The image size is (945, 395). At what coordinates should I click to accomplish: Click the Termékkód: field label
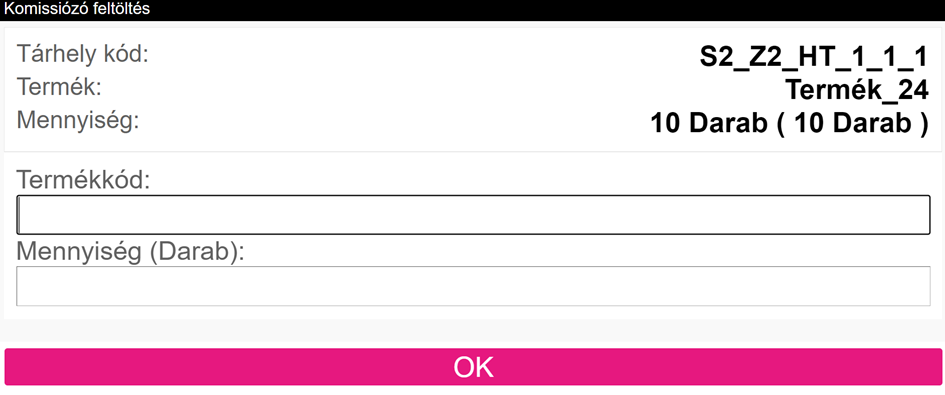pyautogui.click(x=83, y=180)
